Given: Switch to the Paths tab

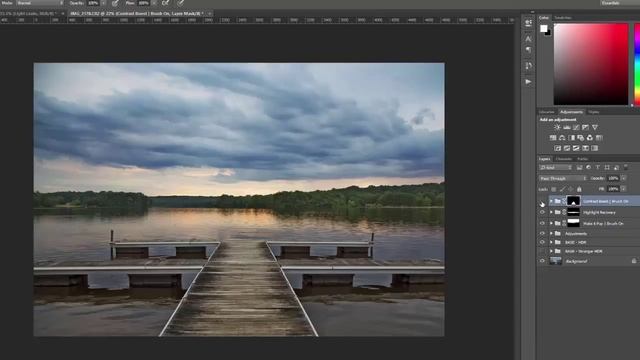Looking at the screenshot, I should coord(582,159).
